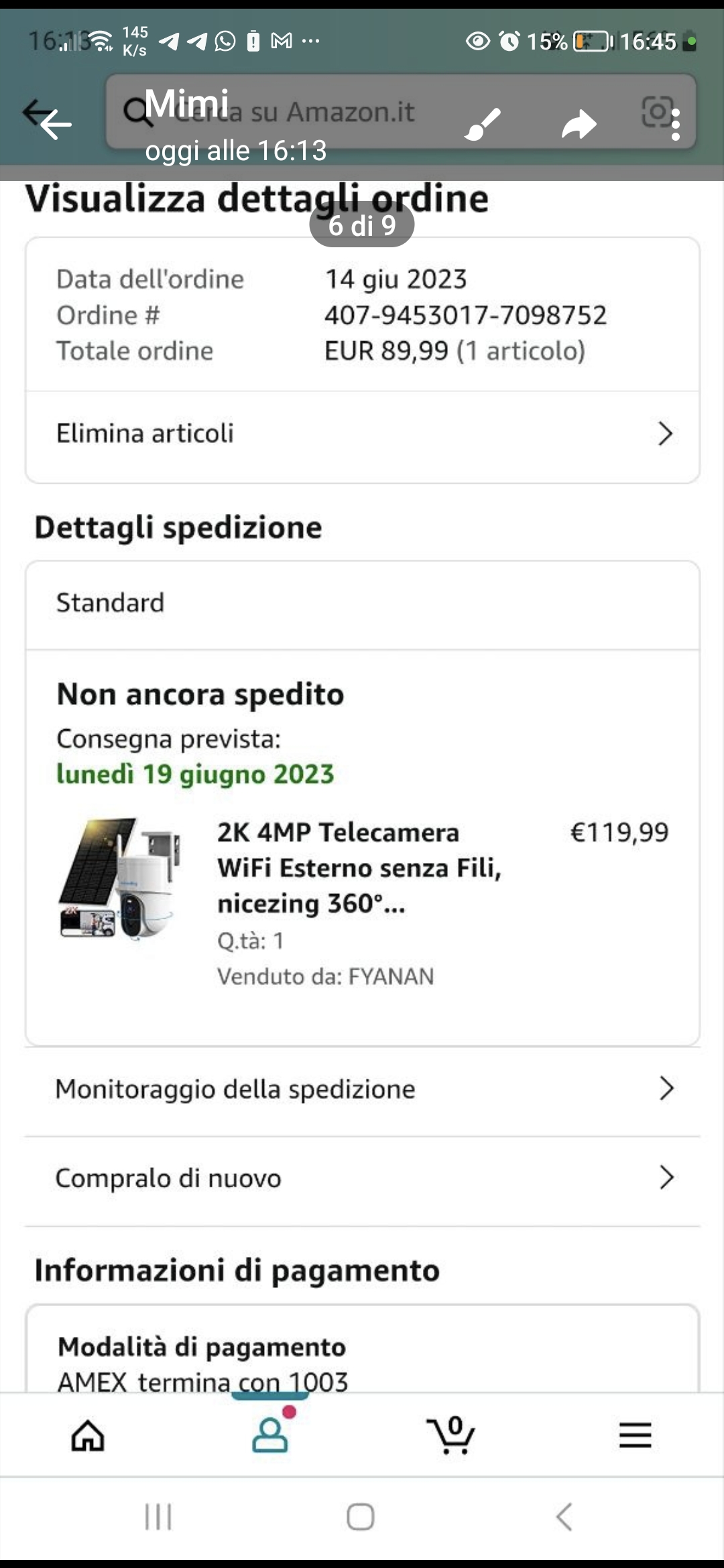The width and height of the screenshot is (724, 1568).
Task: Tap Android home navigation button
Action: click(361, 1517)
